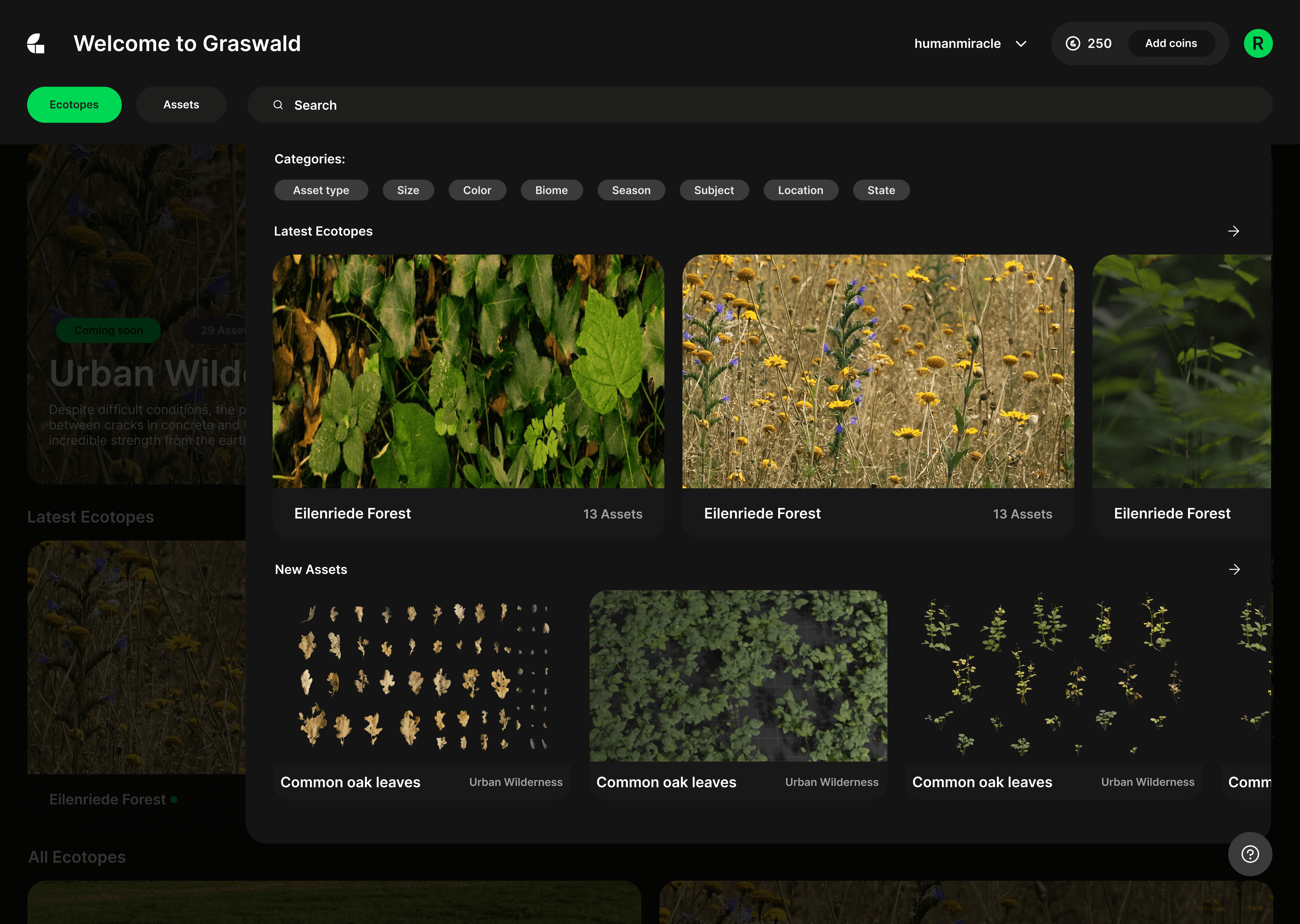Screen dimensions: 1300x924
Task: Click the Location category chip
Action: coord(800,191)
